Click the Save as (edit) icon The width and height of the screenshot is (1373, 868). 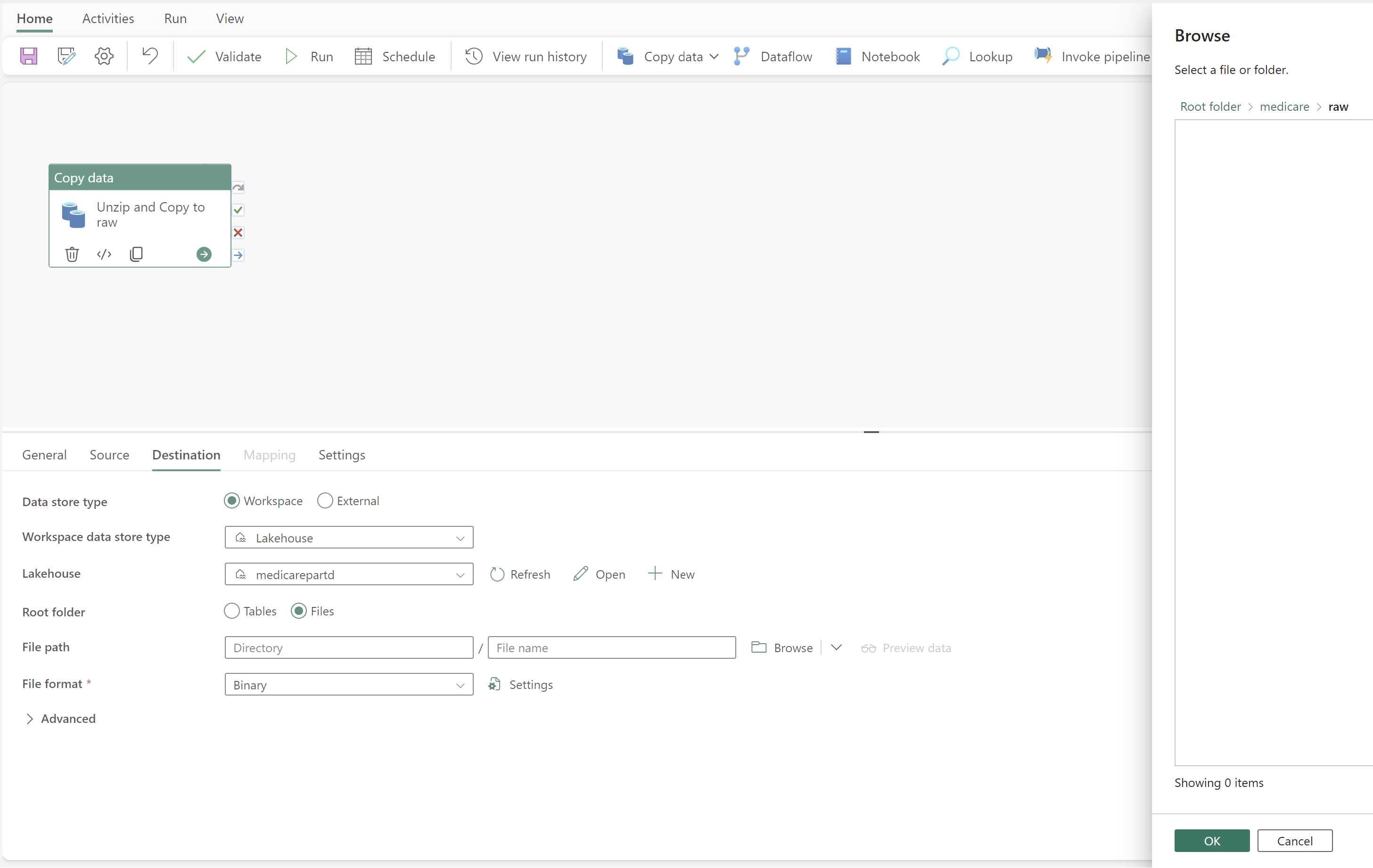pyautogui.click(x=66, y=56)
